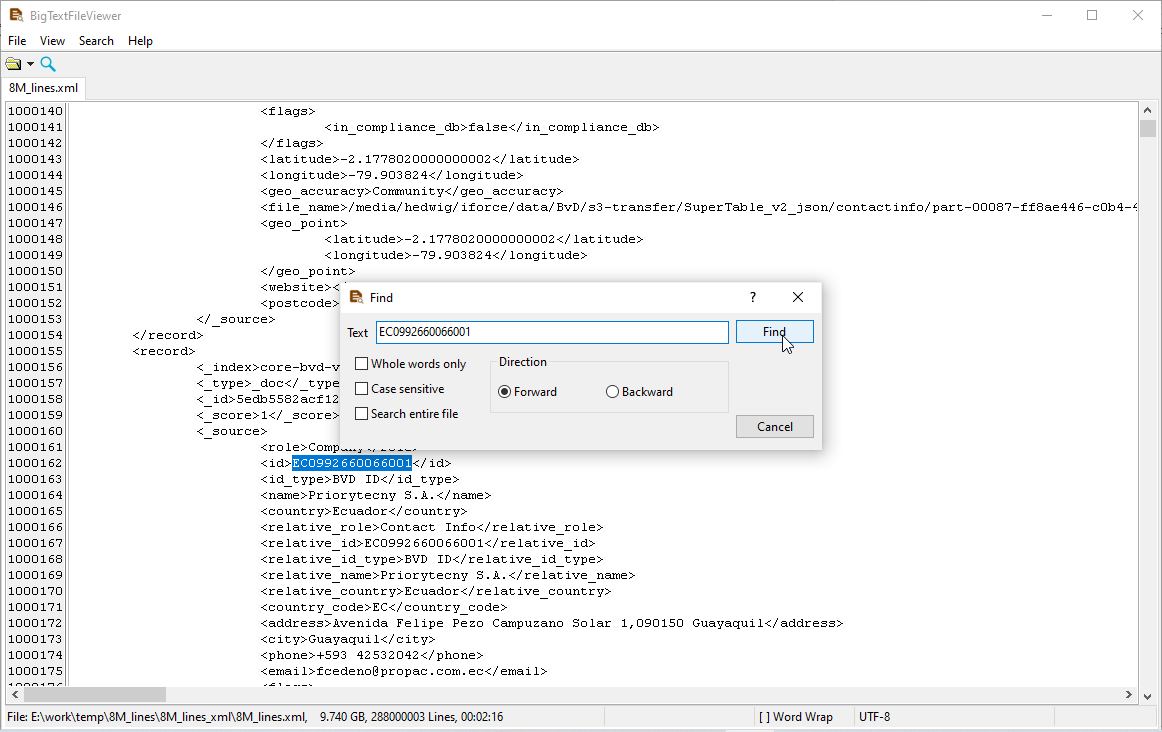Viewport: 1162px width, 732px height.
Task: Click the magnifier search toolbar icon
Action: point(48,64)
